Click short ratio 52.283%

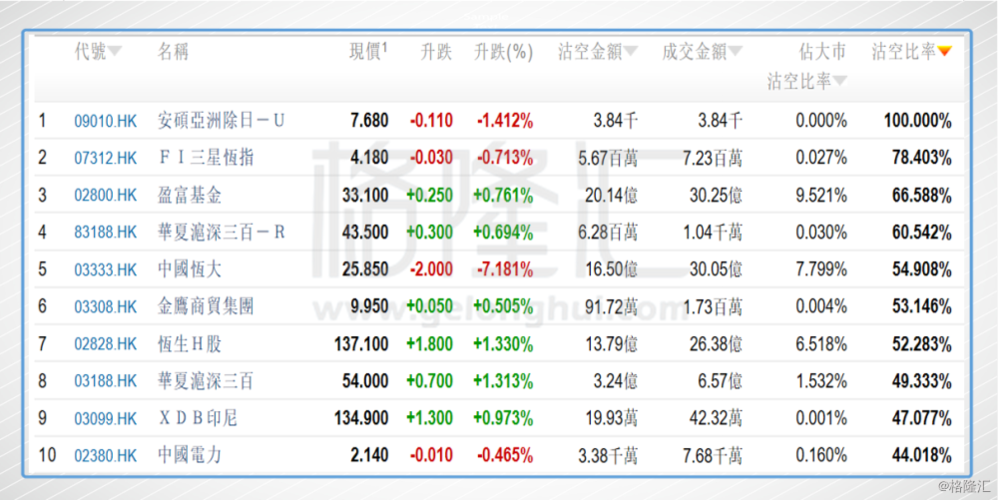(922, 344)
